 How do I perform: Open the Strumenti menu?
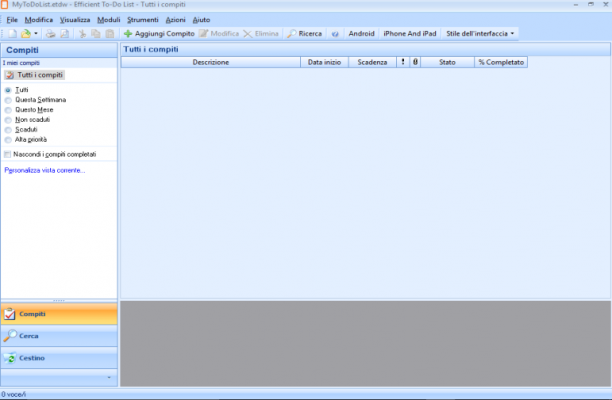[142, 20]
